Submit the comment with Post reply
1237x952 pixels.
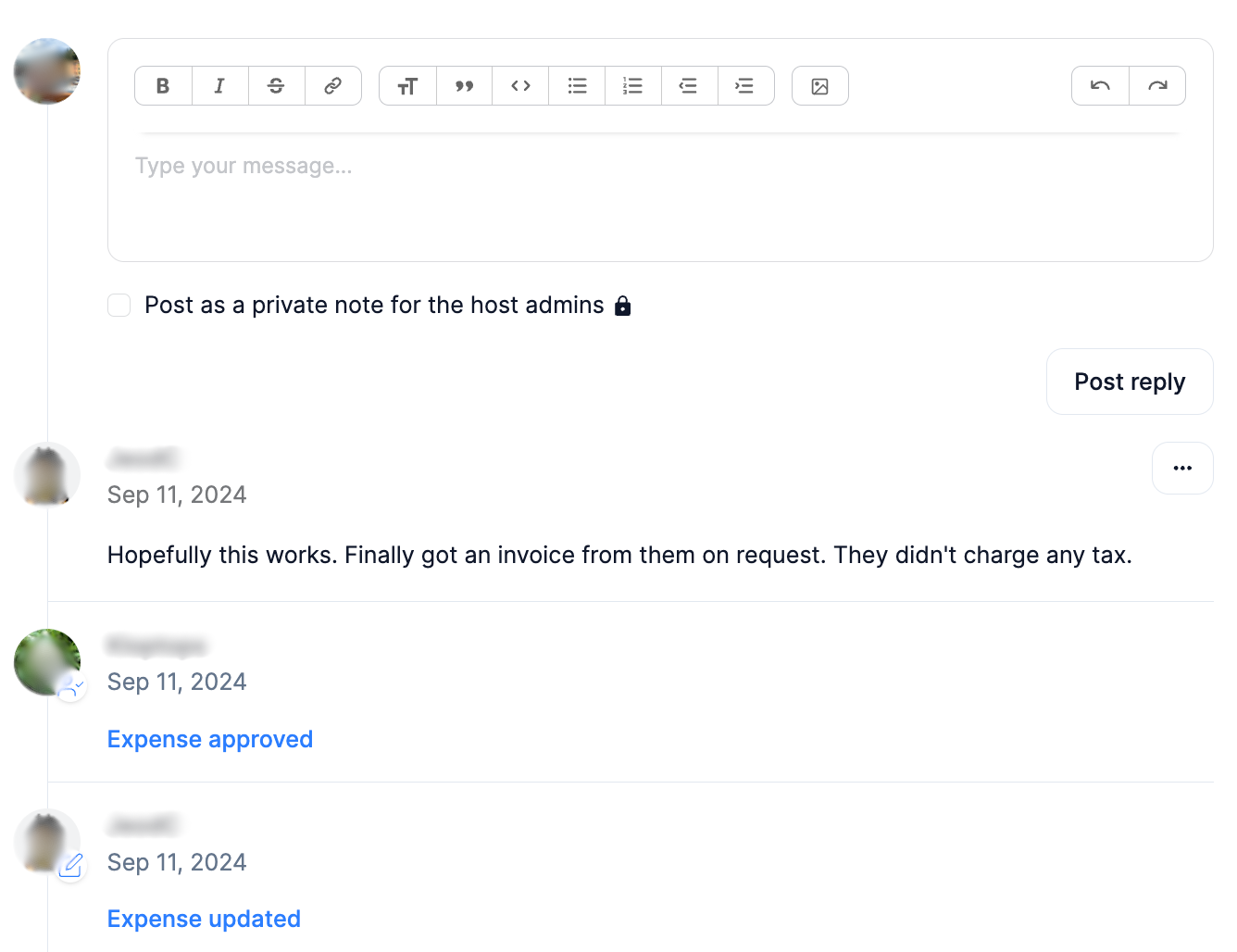[x=1129, y=382]
